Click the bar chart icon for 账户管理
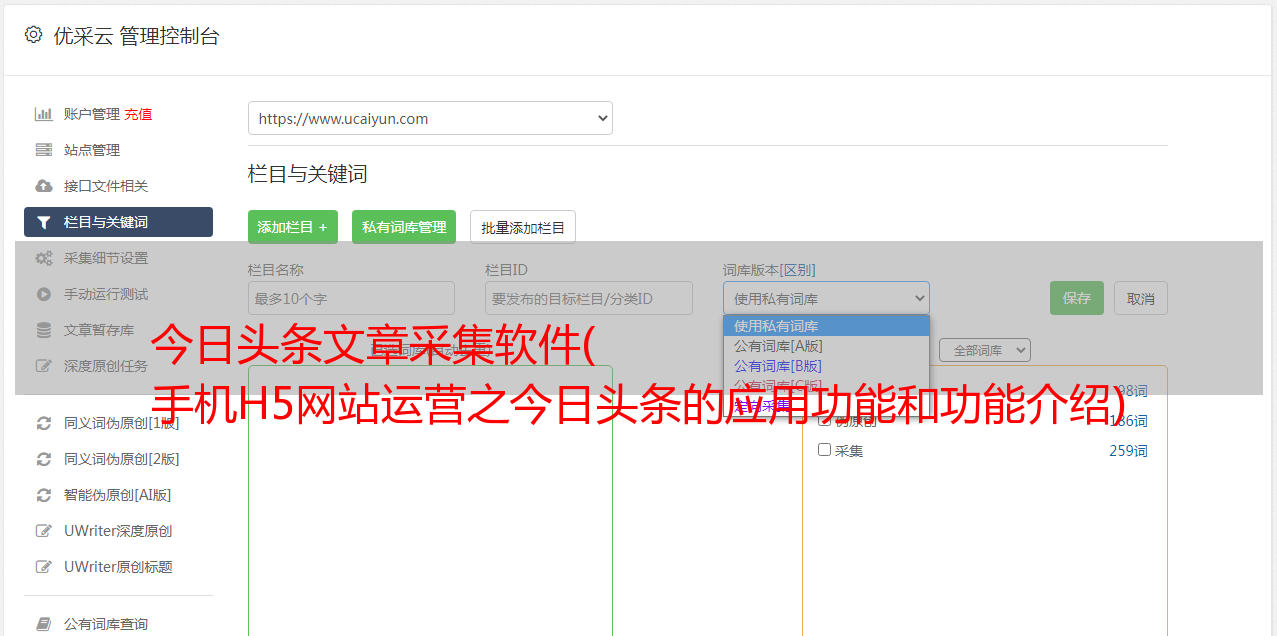Screen dimensions: 1277x636 click(x=44, y=114)
